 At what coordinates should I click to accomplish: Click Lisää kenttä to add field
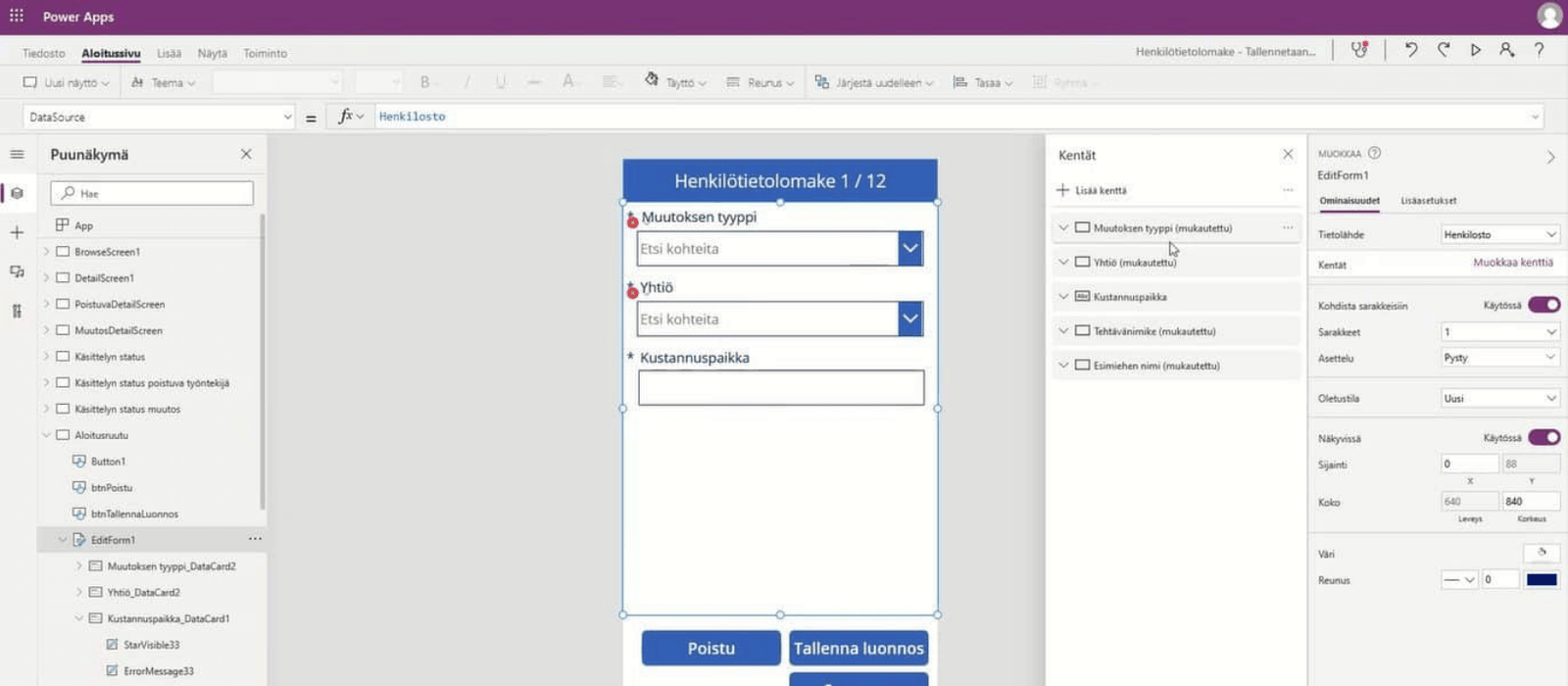point(1092,190)
